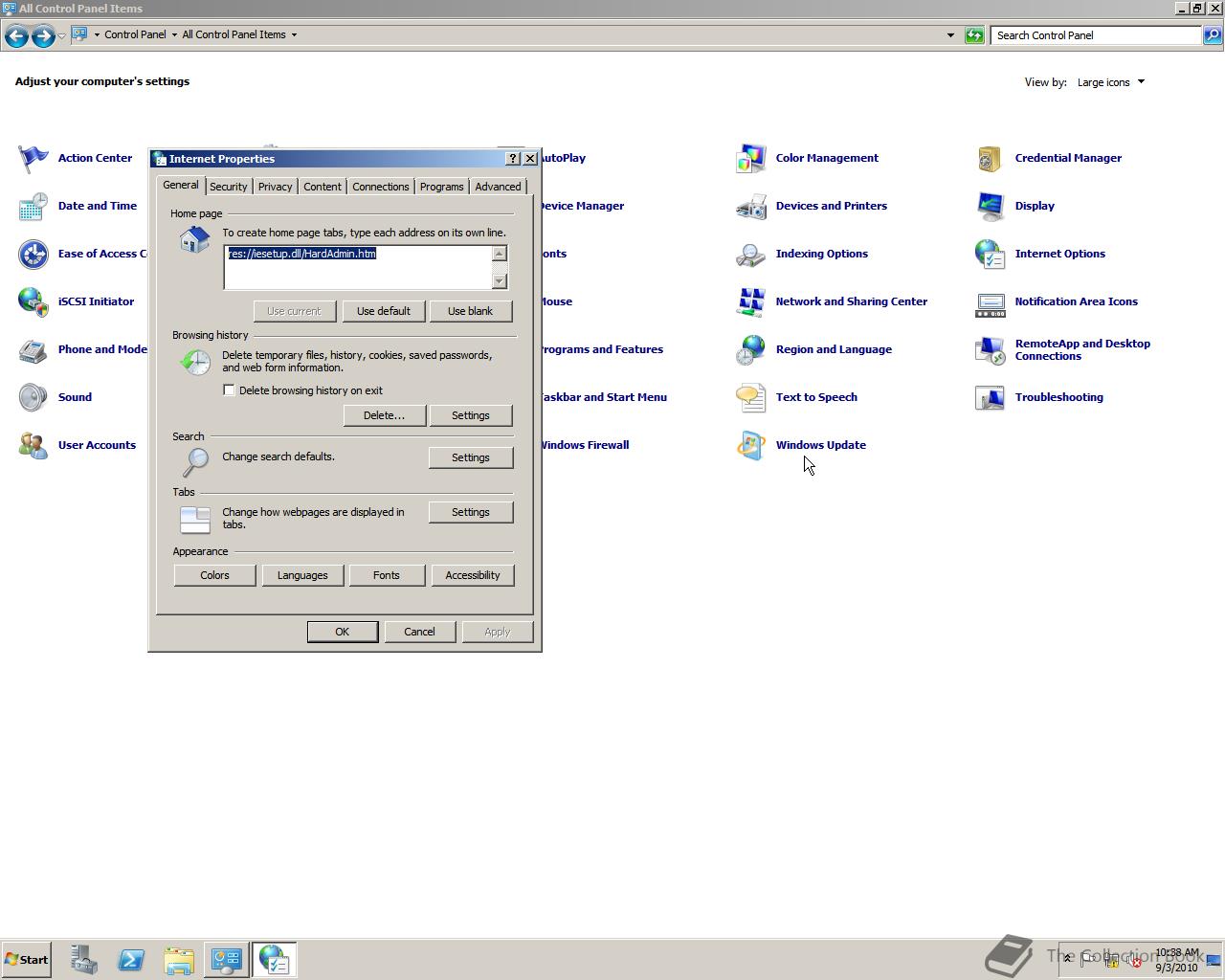
Task: Click the Fonts button
Action: click(x=387, y=575)
